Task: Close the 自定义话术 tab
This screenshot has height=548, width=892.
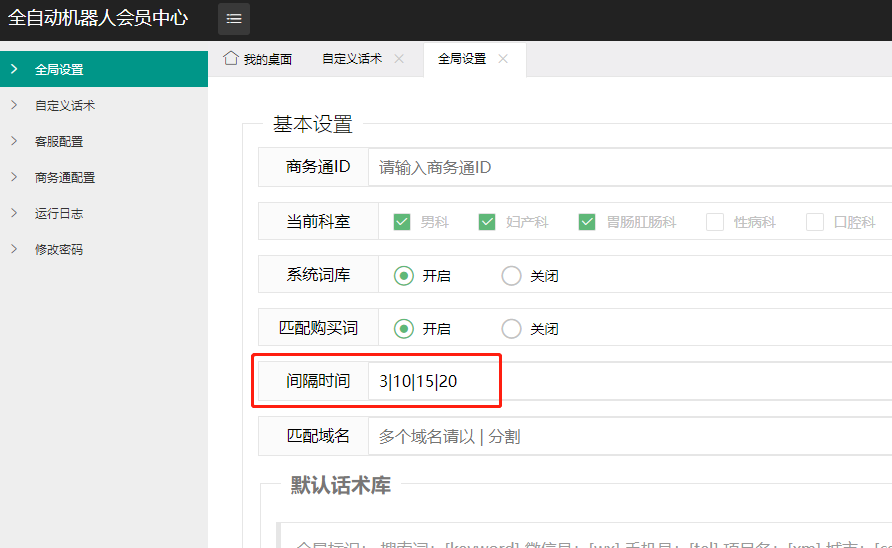Action: [x=399, y=59]
